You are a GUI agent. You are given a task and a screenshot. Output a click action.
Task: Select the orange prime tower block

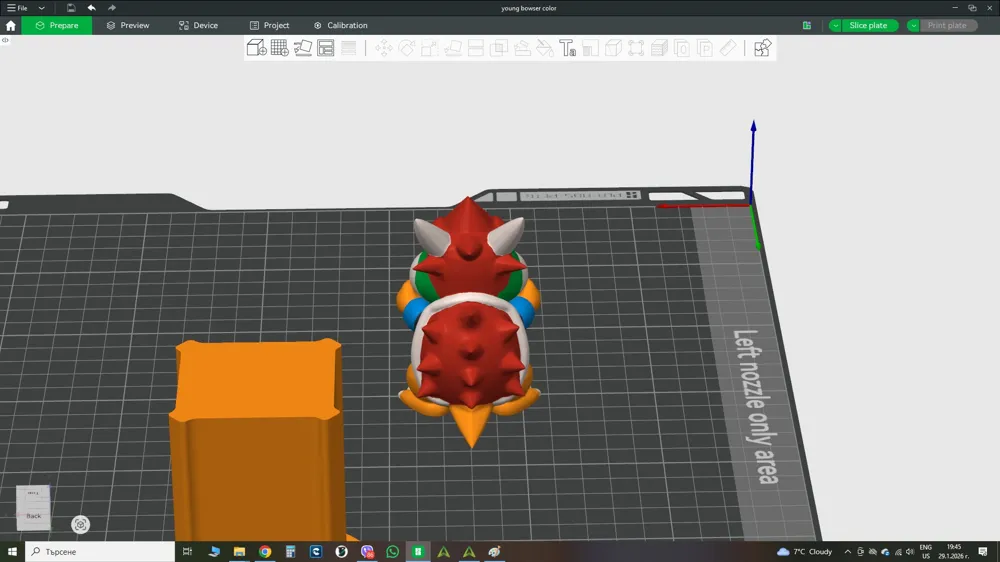click(x=257, y=440)
